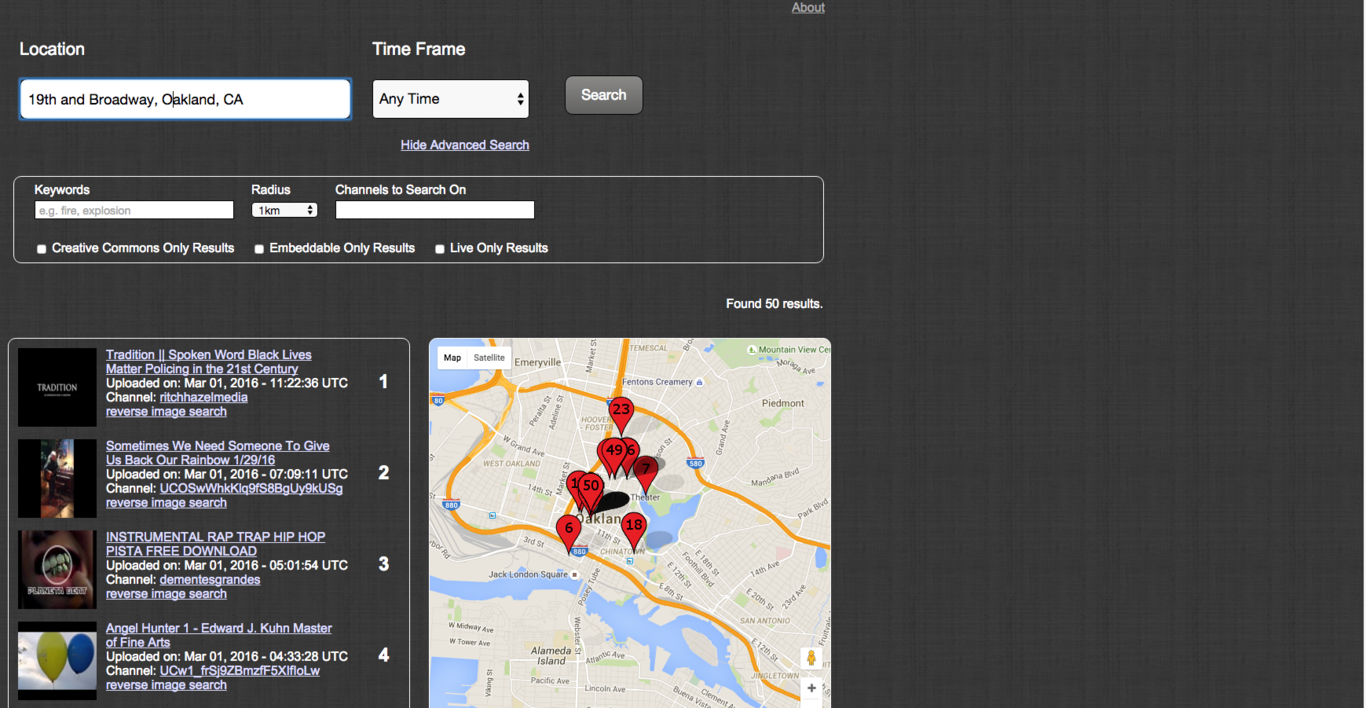This screenshot has height=708, width=1366.
Task: Click the balloons thumbnail for result 4
Action: (x=57, y=660)
